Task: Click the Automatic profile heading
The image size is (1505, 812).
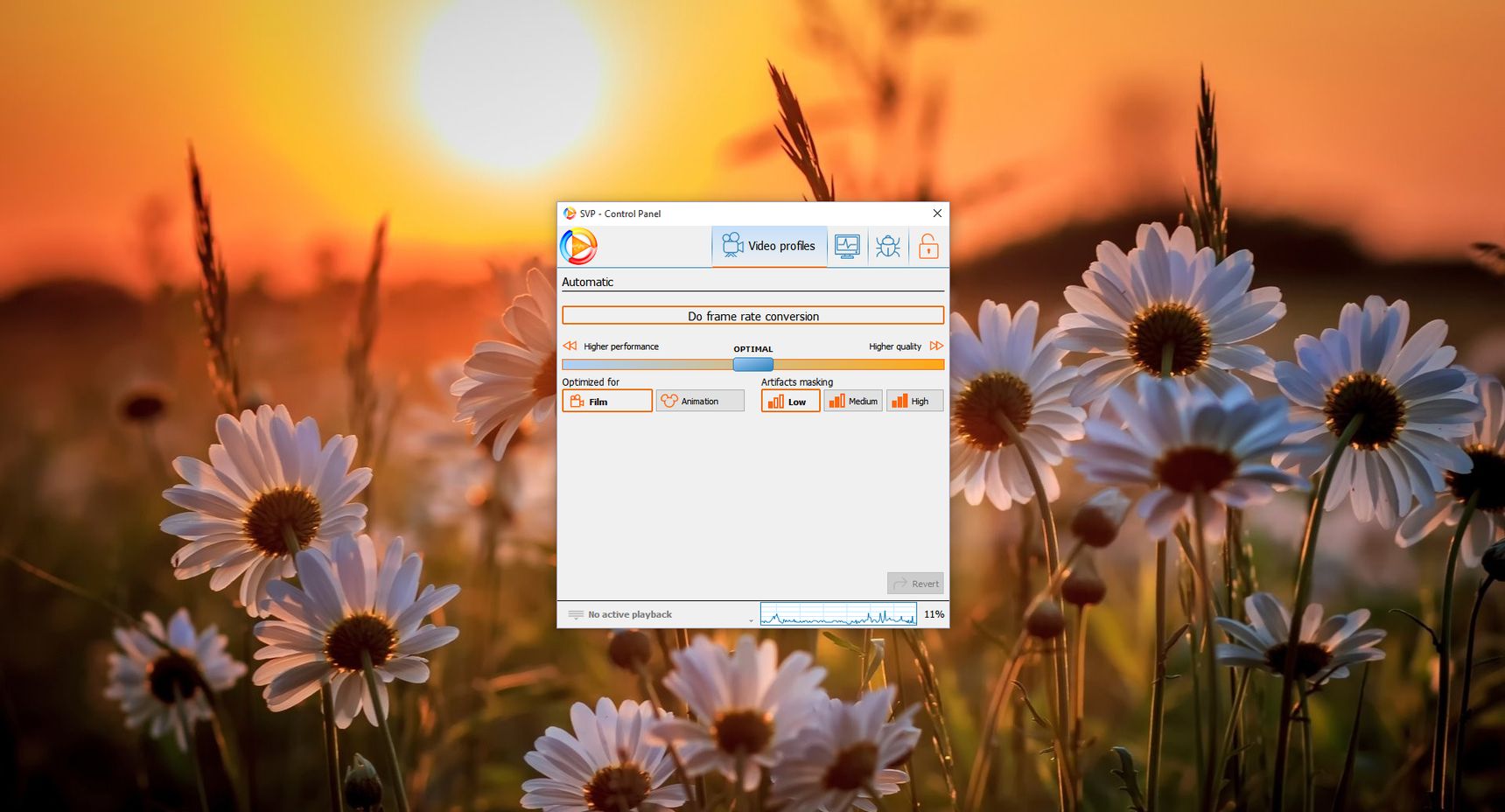Action: pos(587,282)
